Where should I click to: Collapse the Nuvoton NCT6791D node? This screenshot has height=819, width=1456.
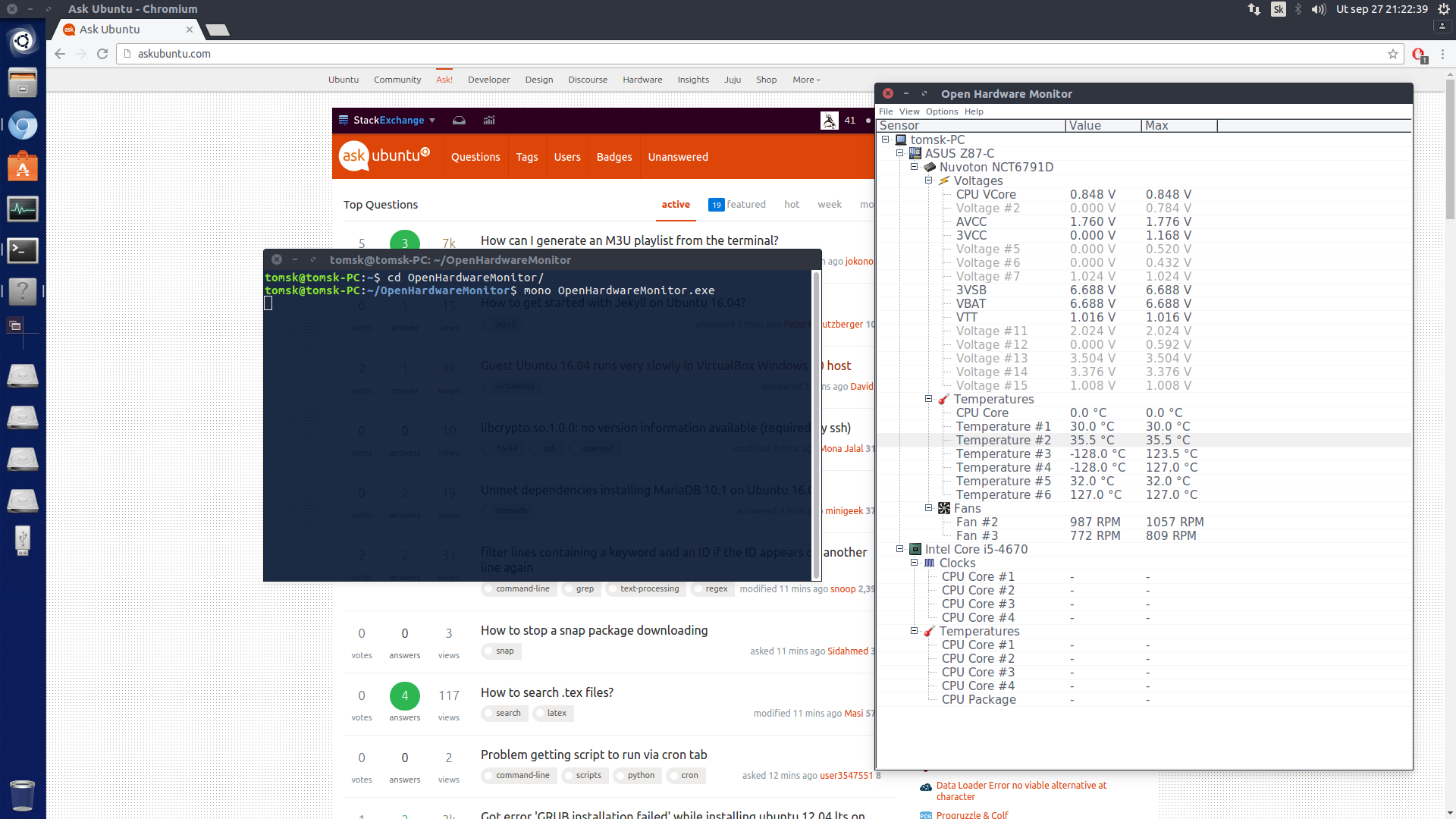[914, 167]
